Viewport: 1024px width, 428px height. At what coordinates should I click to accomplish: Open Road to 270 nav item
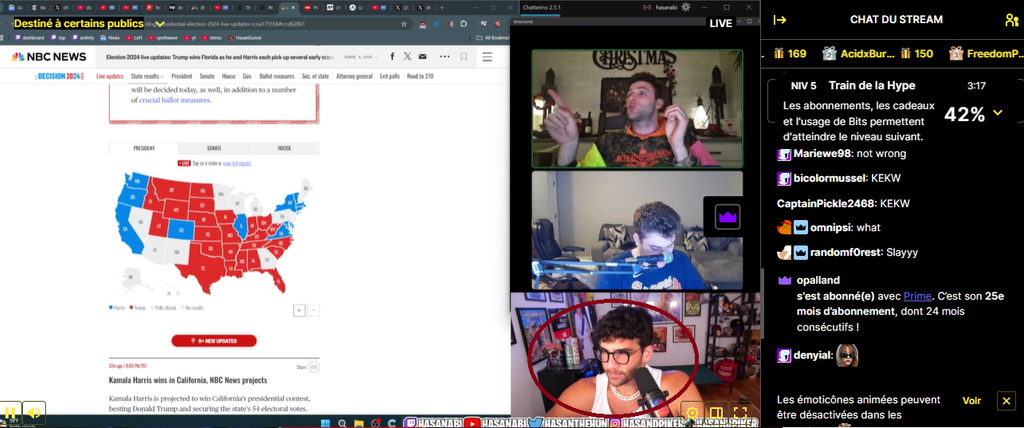pyautogui.click(x=420, y=76)
